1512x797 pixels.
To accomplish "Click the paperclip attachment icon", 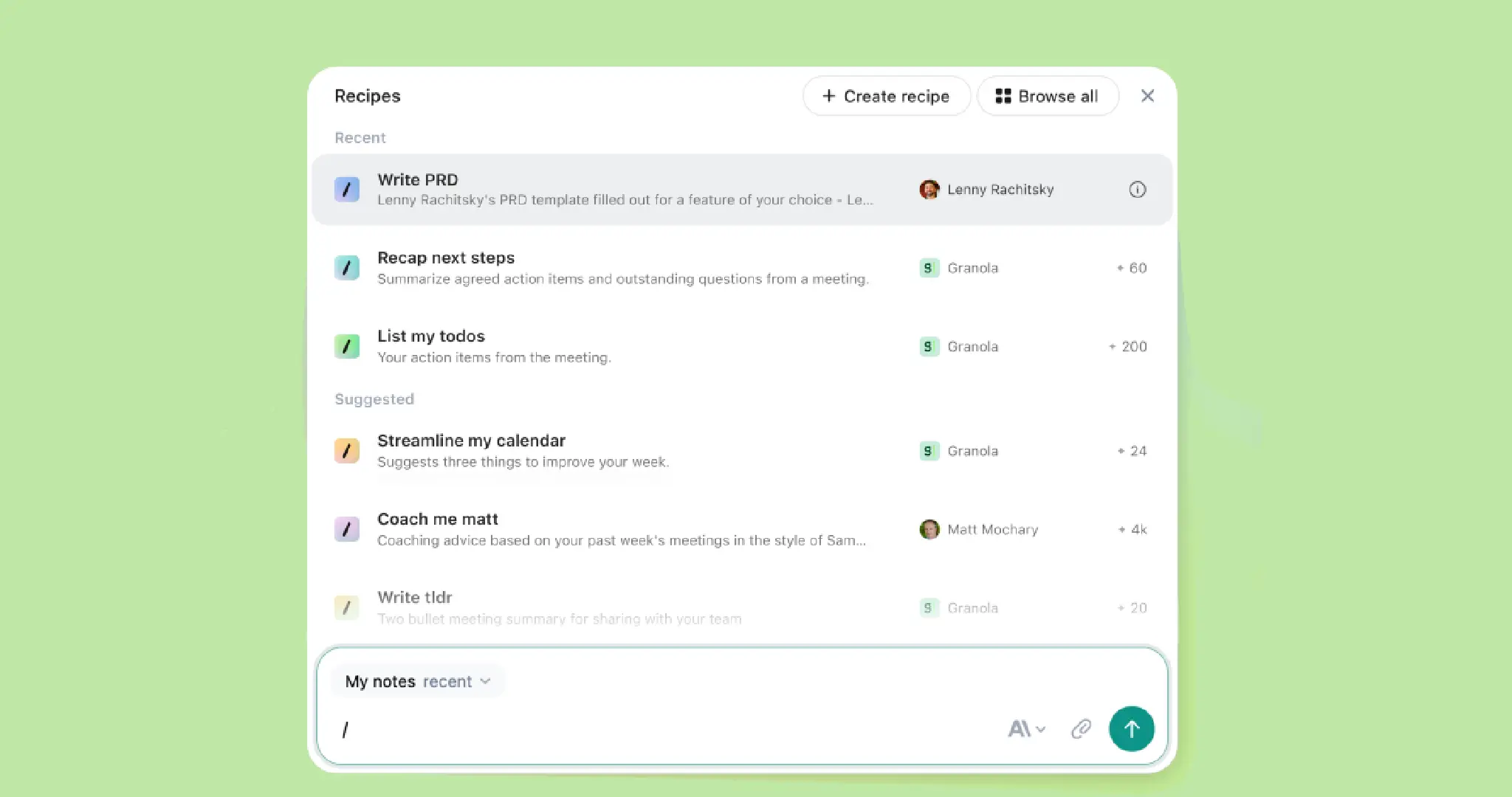I will tap(1081, 729).
